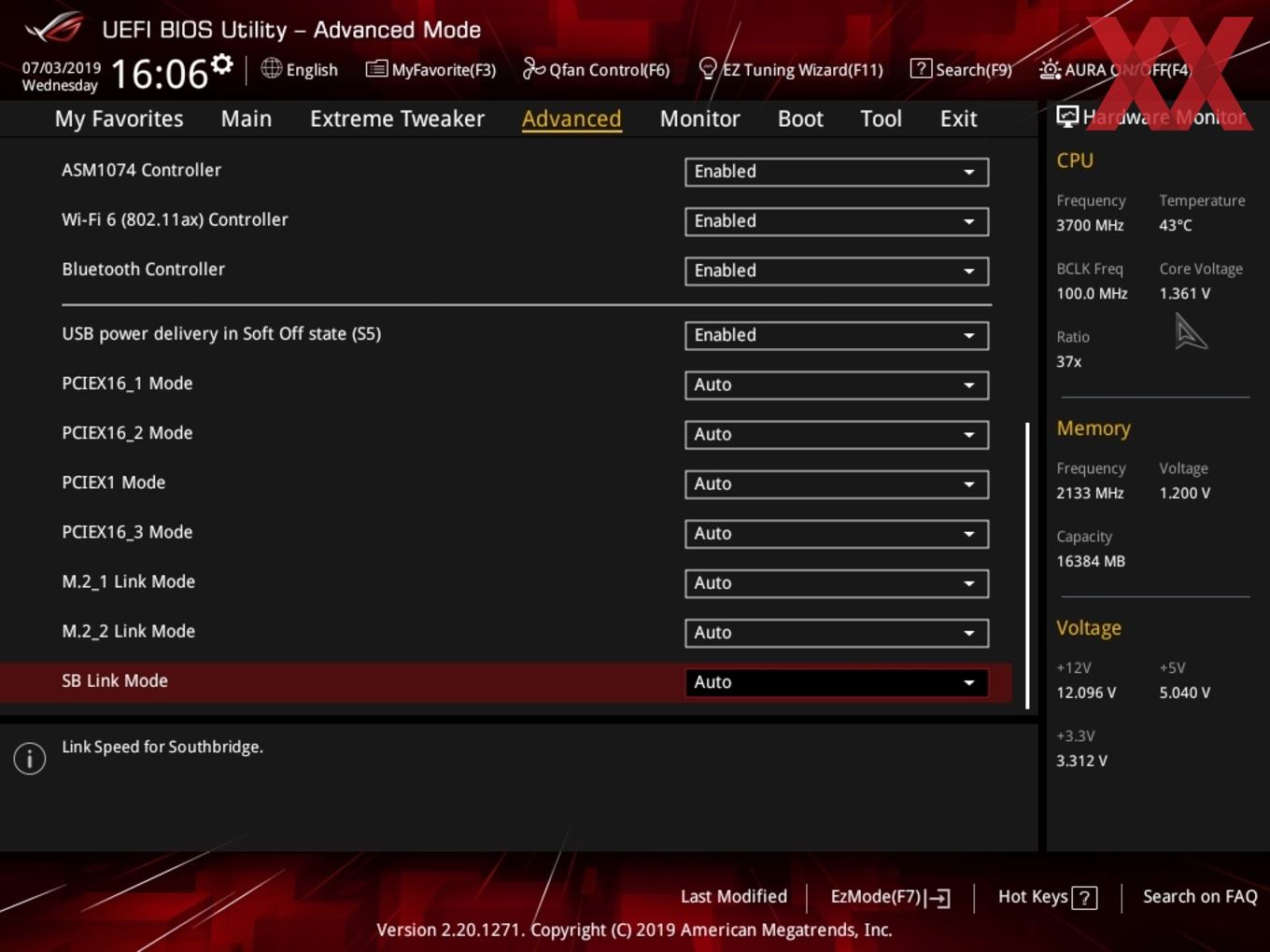Open PCIEX16_1 Mode dropdown

click(837, 385)
